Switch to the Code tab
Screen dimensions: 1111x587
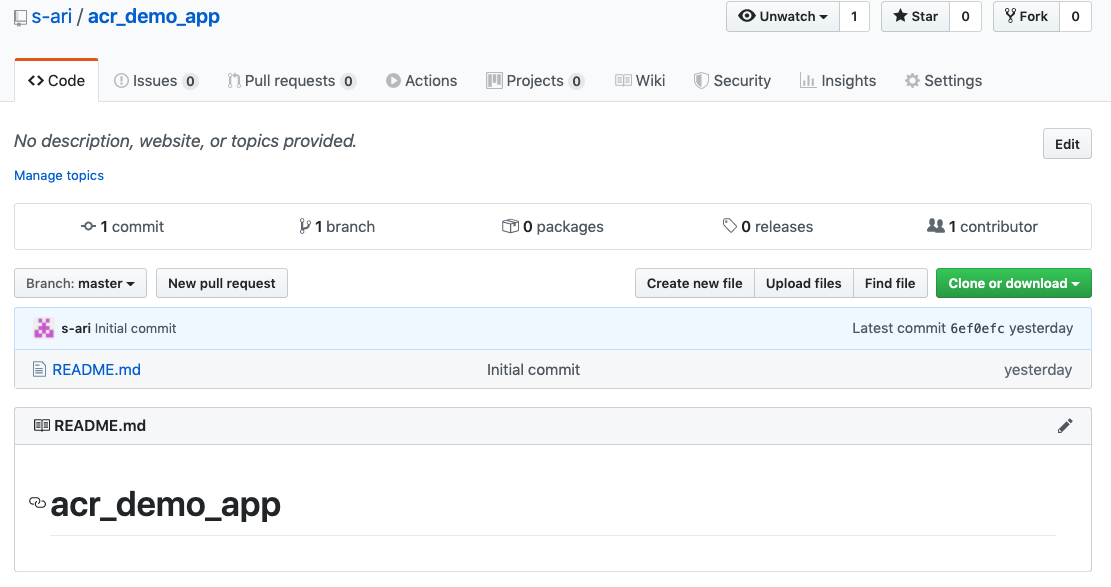57,81
